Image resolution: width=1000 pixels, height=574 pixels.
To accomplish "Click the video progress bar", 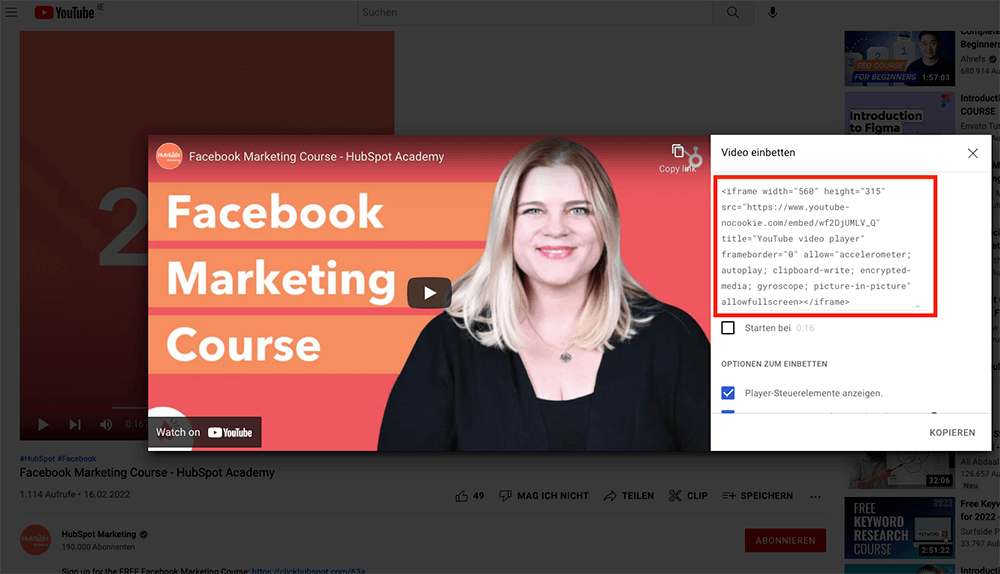I will coord(87,408).
